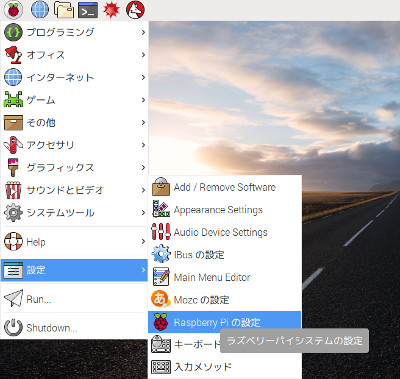Open the ゲーム menu label
This screenshot has height=379, width=400.
41,100
